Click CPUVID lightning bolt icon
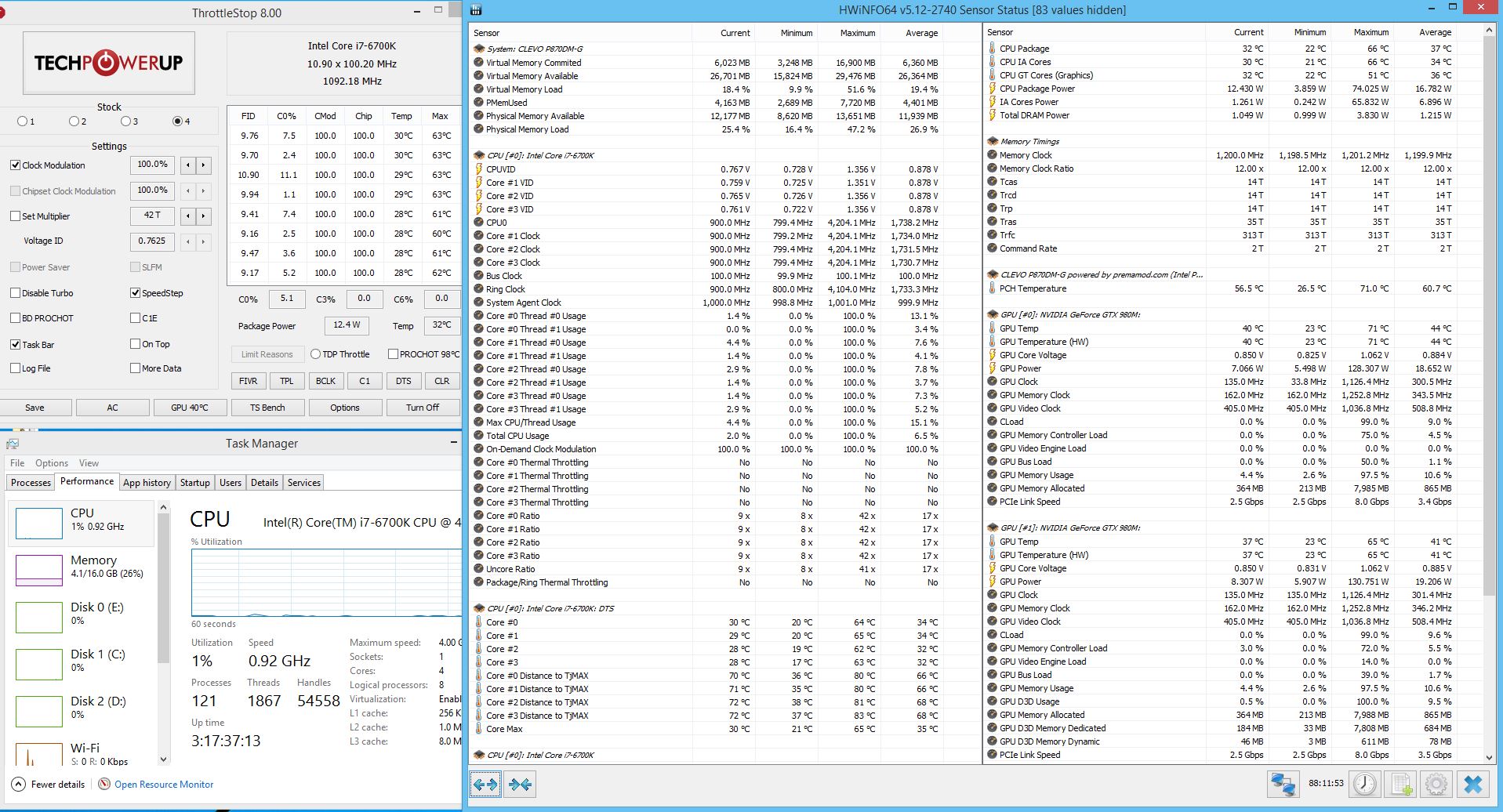Viewport: 1503px width, 812px height. (x=479, y=169)
